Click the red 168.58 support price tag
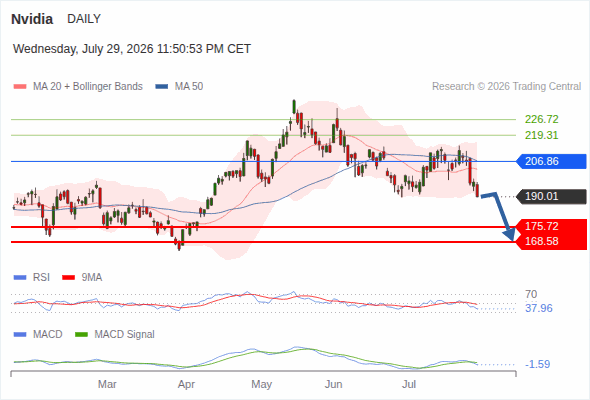 tap(551, 242)
